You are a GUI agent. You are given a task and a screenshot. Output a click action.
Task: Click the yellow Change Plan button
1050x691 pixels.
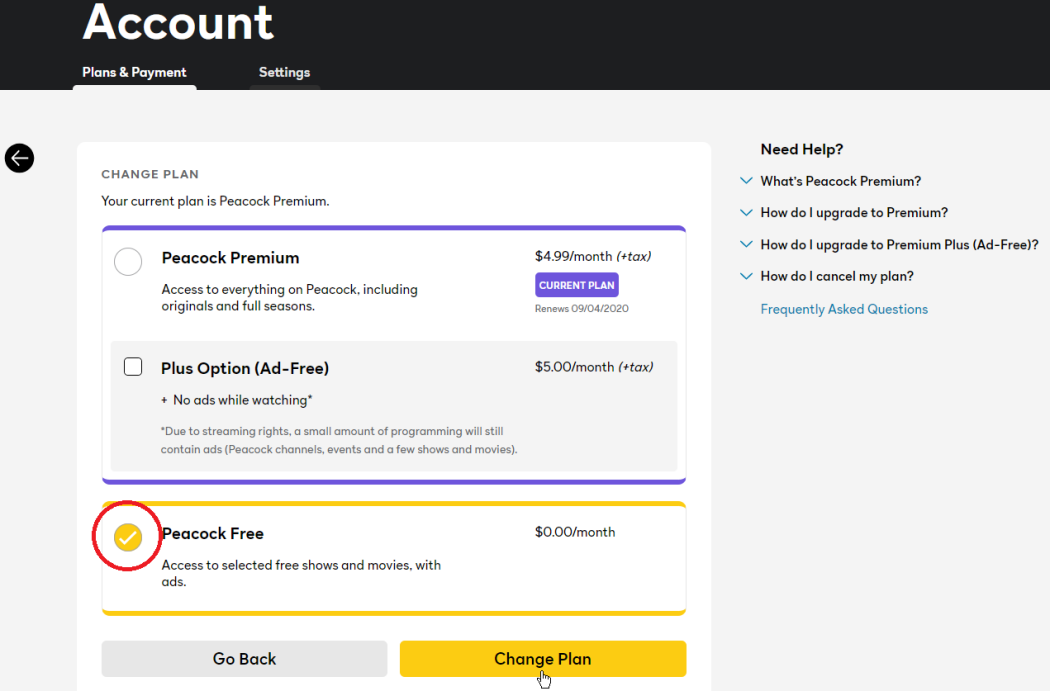point(542,659)
